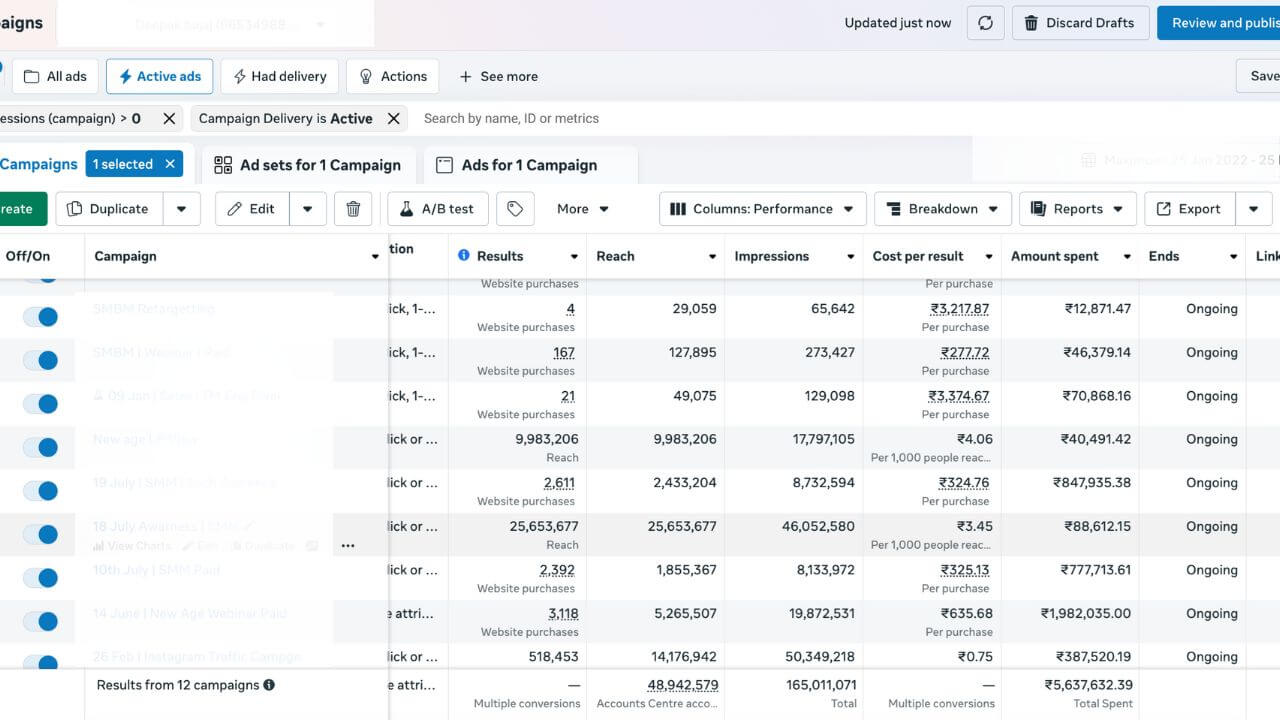
Task: Clear the 1 selected badge
Action: pos(170,164)
